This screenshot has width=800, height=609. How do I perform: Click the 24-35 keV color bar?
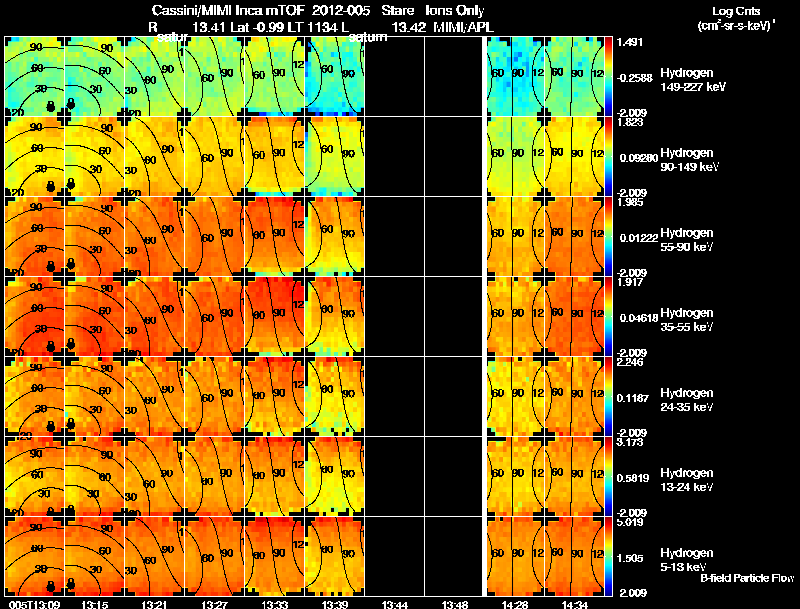click(608, 397)
